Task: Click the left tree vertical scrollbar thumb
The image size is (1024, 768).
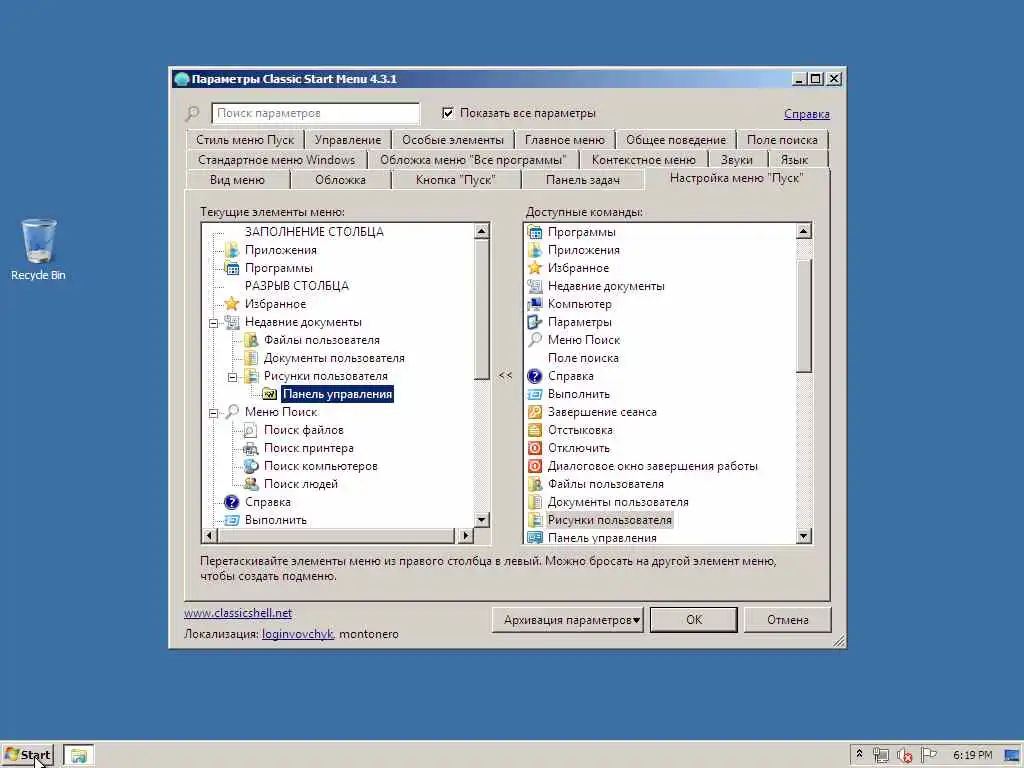Action: click(x=482, y=310)
